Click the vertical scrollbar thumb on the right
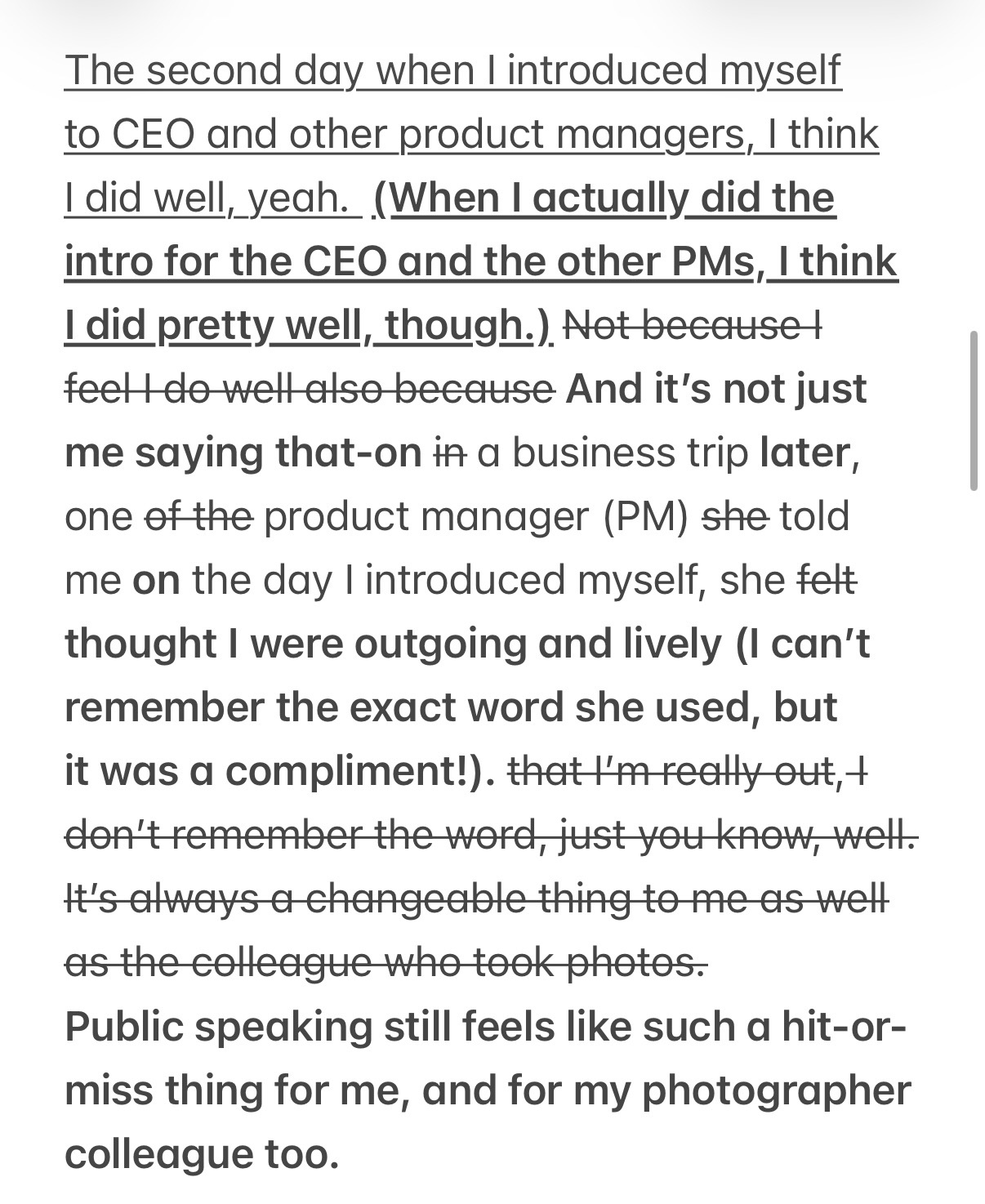The image size is (985, 1204). tap(974, 410)
